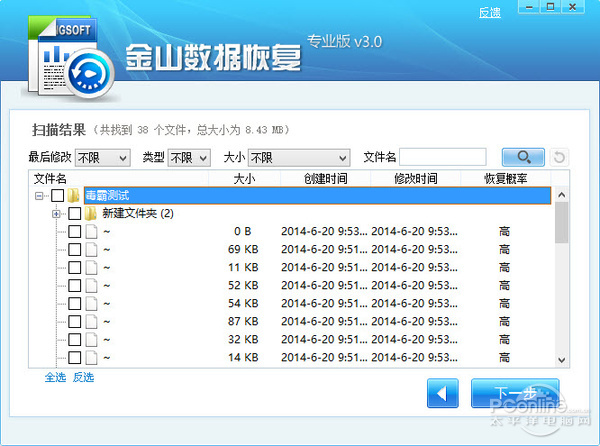Click the file icon in the 0 B row
This screenshot has width=600, height=446.
click(x=91, y=231)
